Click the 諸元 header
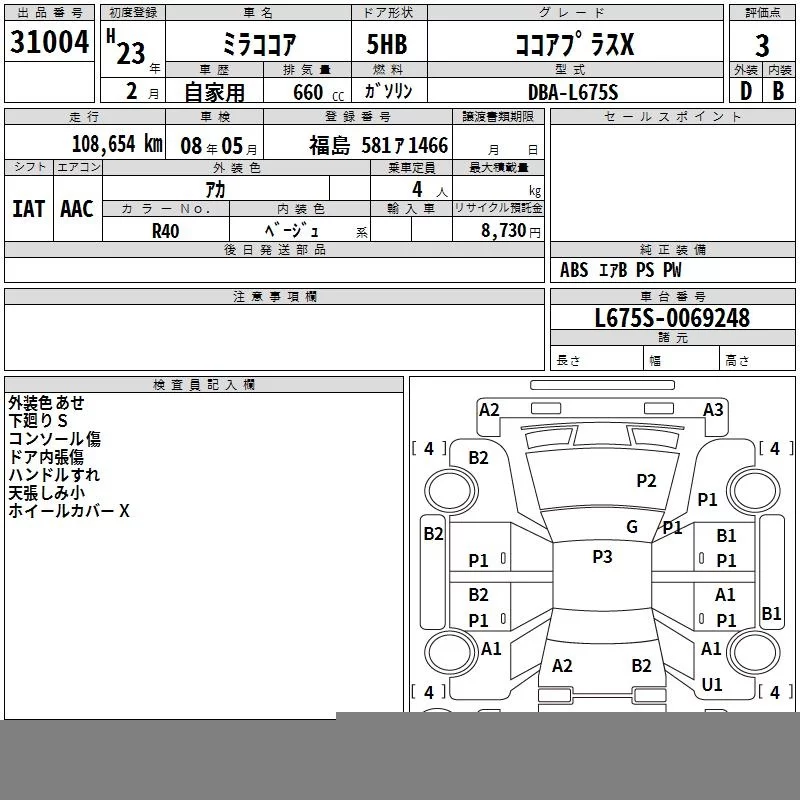The image size is (800, 800). [672, 337]
